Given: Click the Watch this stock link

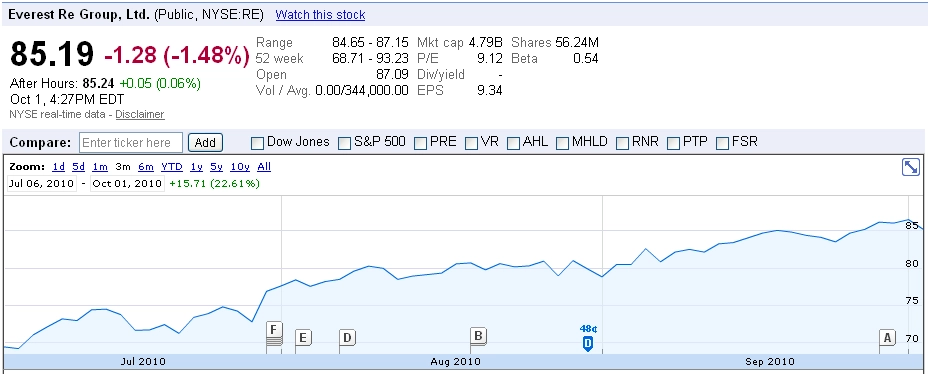Looking at the screenshot, I should (x=320, y=15).
